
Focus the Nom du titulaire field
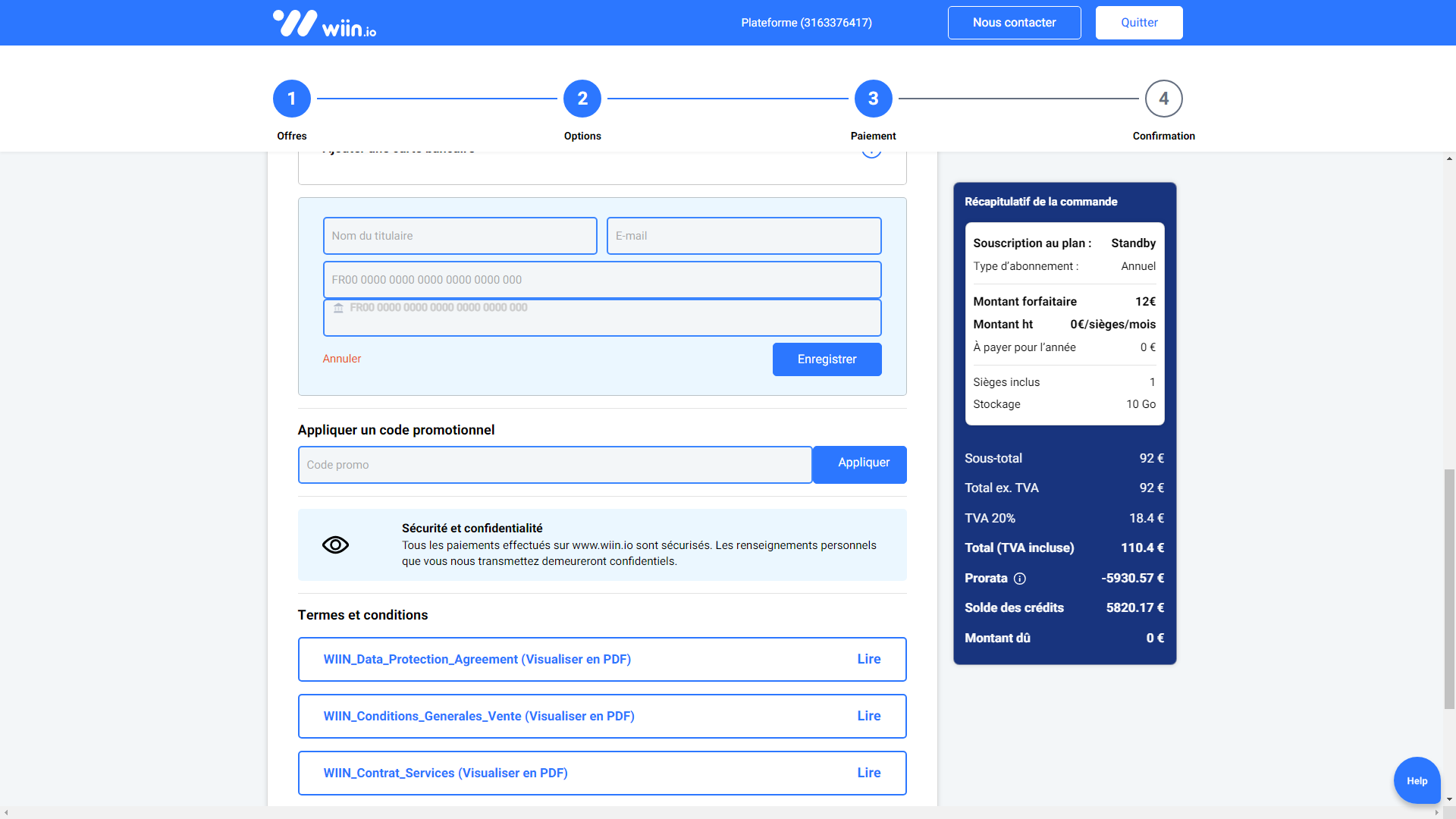(x=460, y=236)
